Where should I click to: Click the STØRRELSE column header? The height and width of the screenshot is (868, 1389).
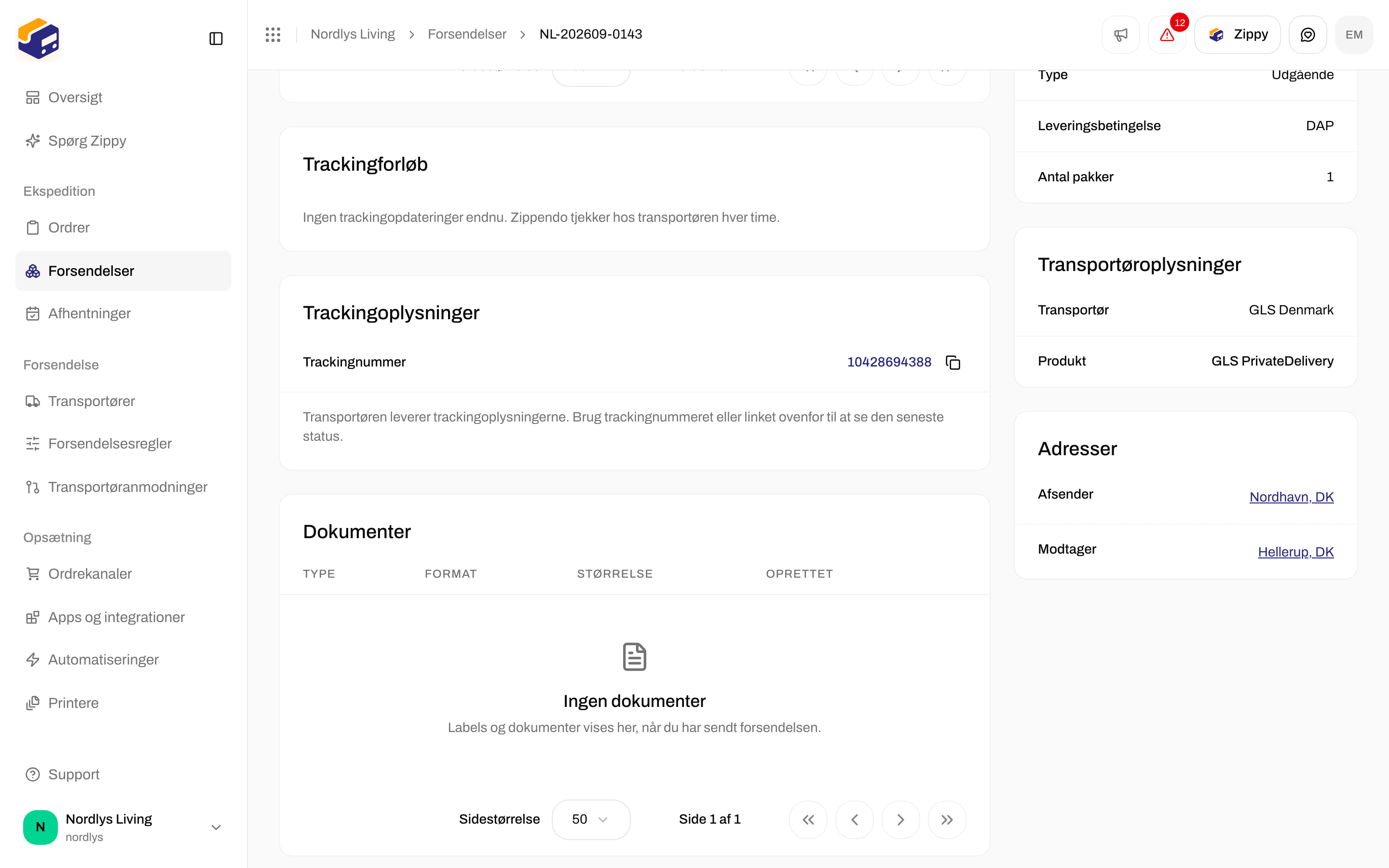[615, 573]
